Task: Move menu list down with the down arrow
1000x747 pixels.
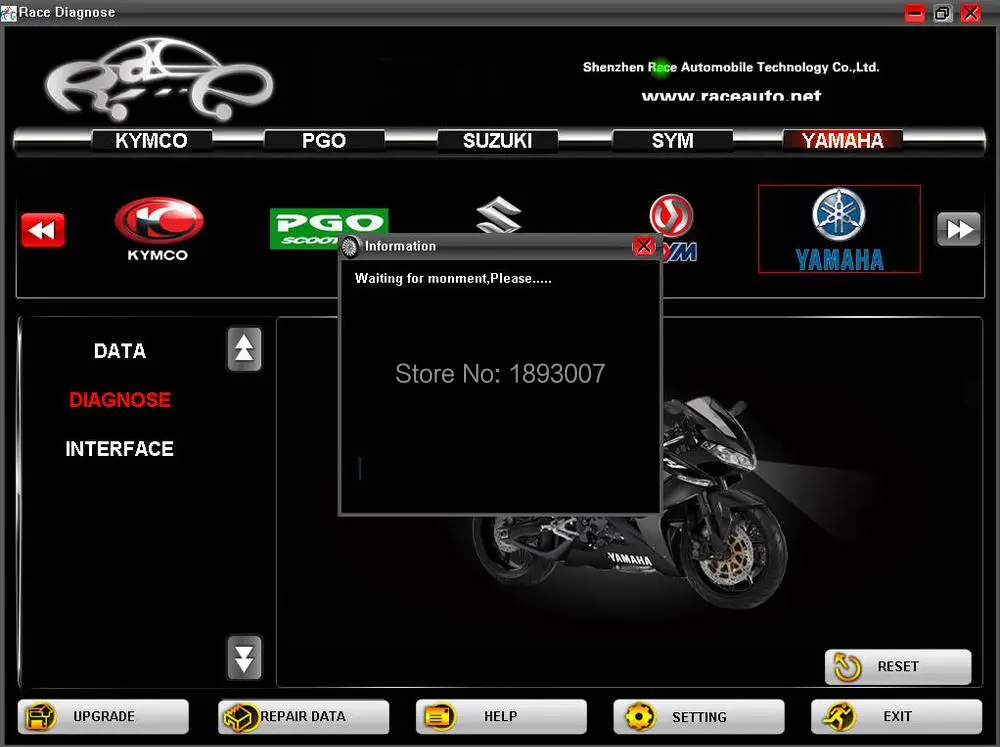Action: (244, 657)
